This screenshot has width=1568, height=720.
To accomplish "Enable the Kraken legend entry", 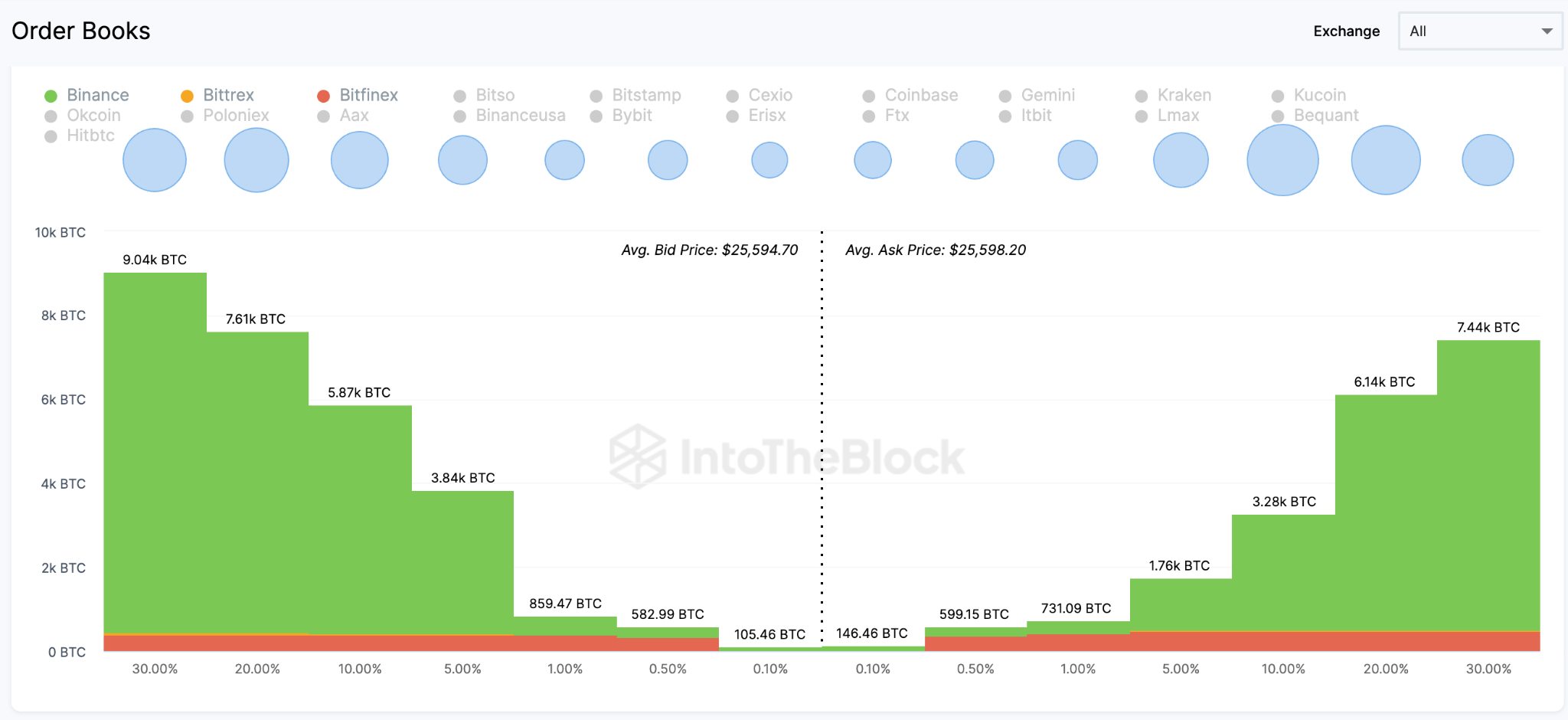I will click(x=1184, y=95).
